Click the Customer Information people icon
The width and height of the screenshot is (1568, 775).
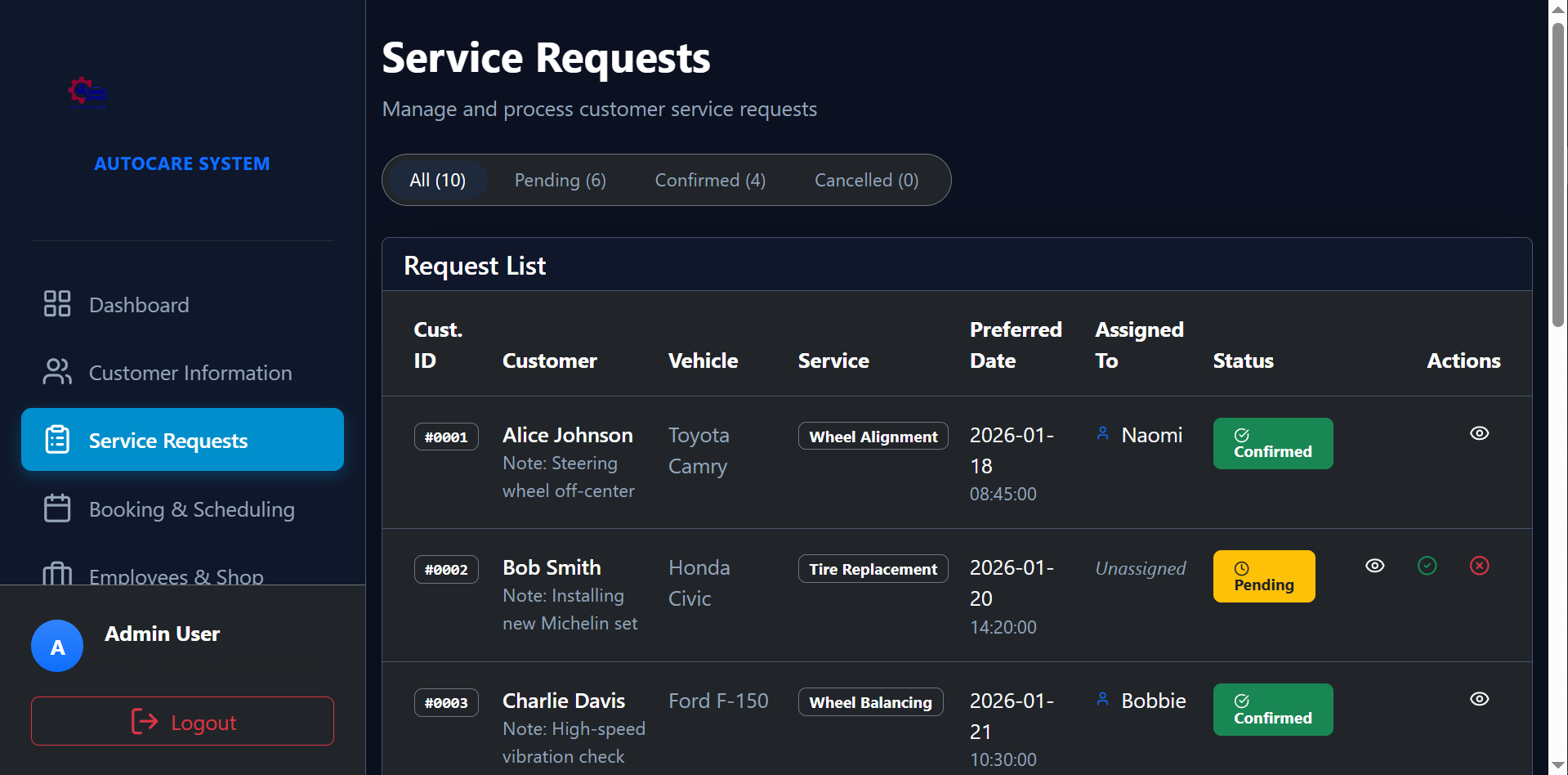[57, 372]
